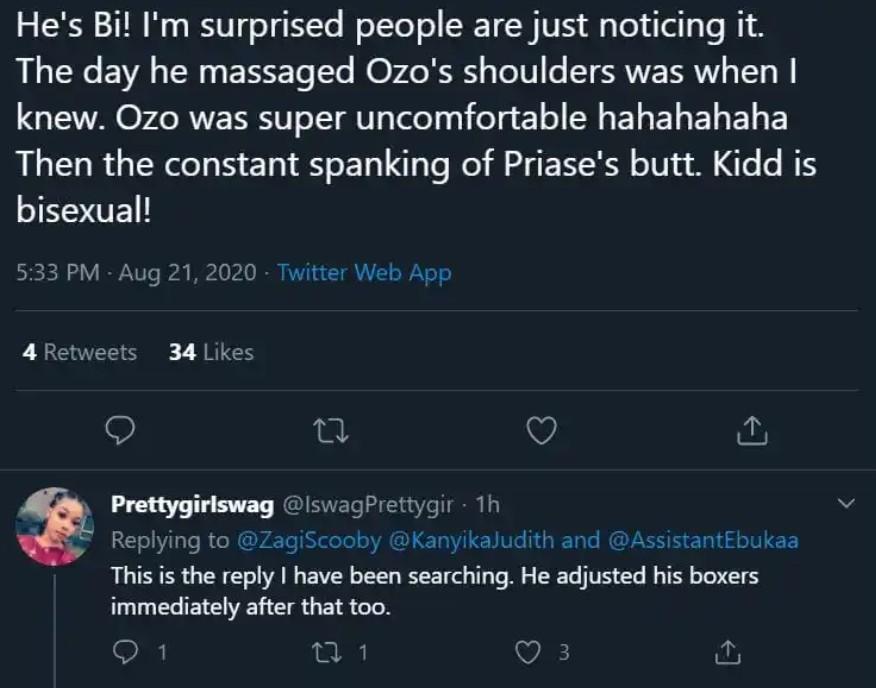Reply to the main tweet
This screenshot has height=688, width=876.
120,430
